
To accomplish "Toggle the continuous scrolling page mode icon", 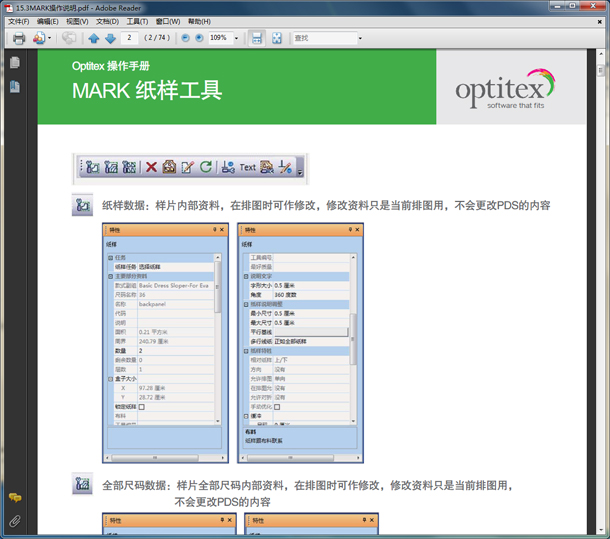I will pos(257,38).
